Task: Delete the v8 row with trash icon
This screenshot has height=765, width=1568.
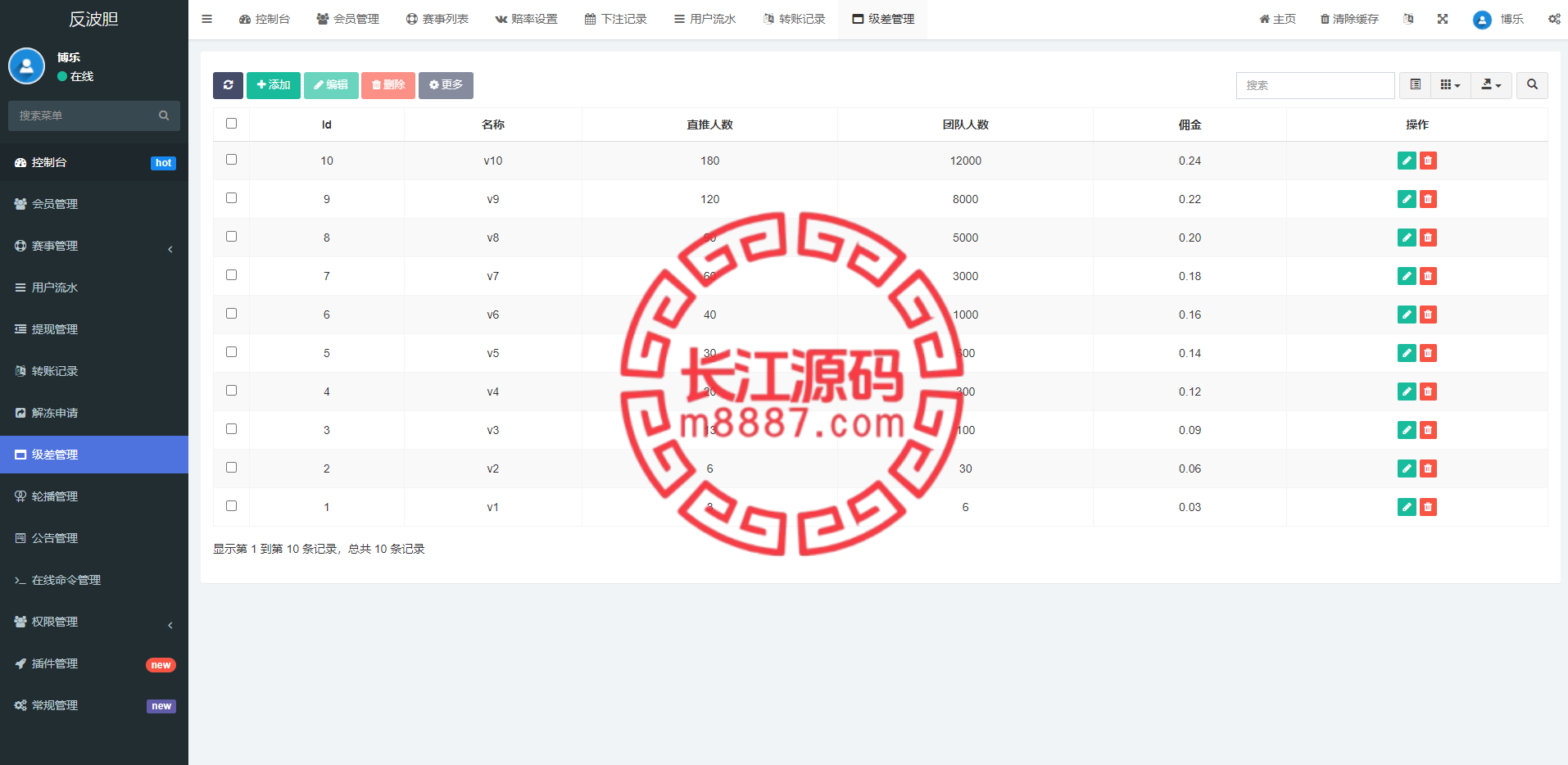Action: tap(1428, 238)
